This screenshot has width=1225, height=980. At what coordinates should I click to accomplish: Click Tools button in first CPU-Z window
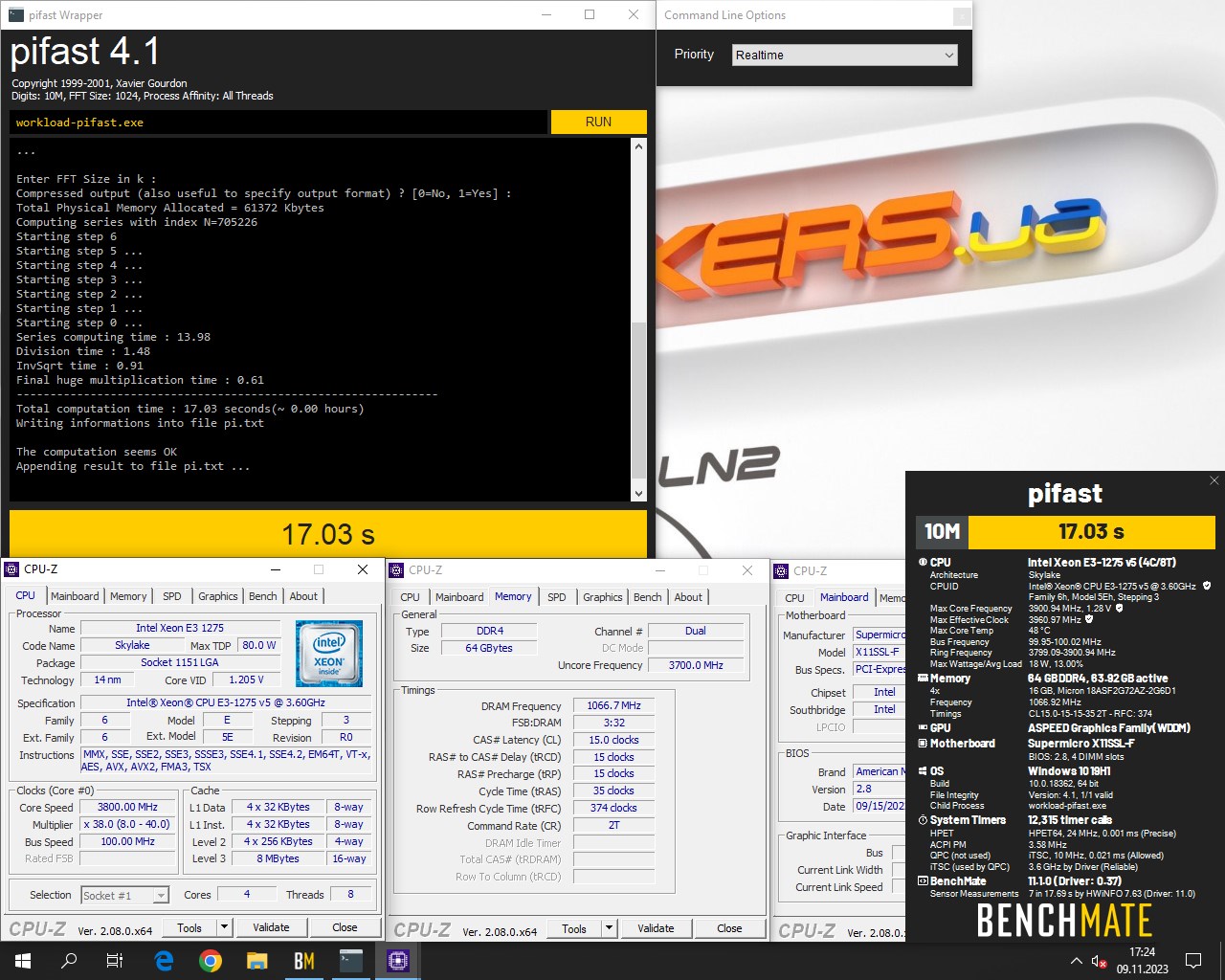(189, 926)
